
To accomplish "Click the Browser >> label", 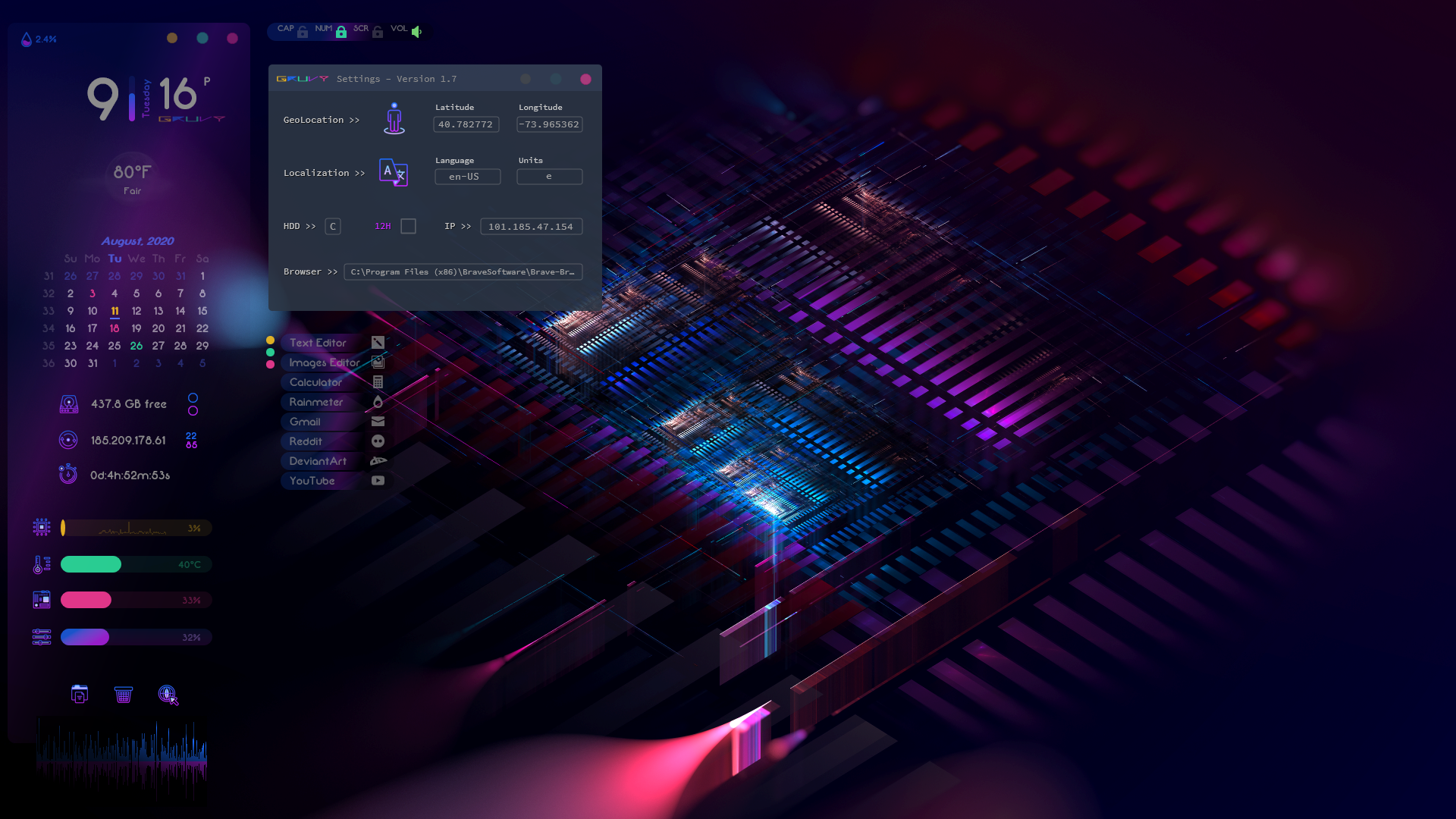I will (x=310, y=271).
